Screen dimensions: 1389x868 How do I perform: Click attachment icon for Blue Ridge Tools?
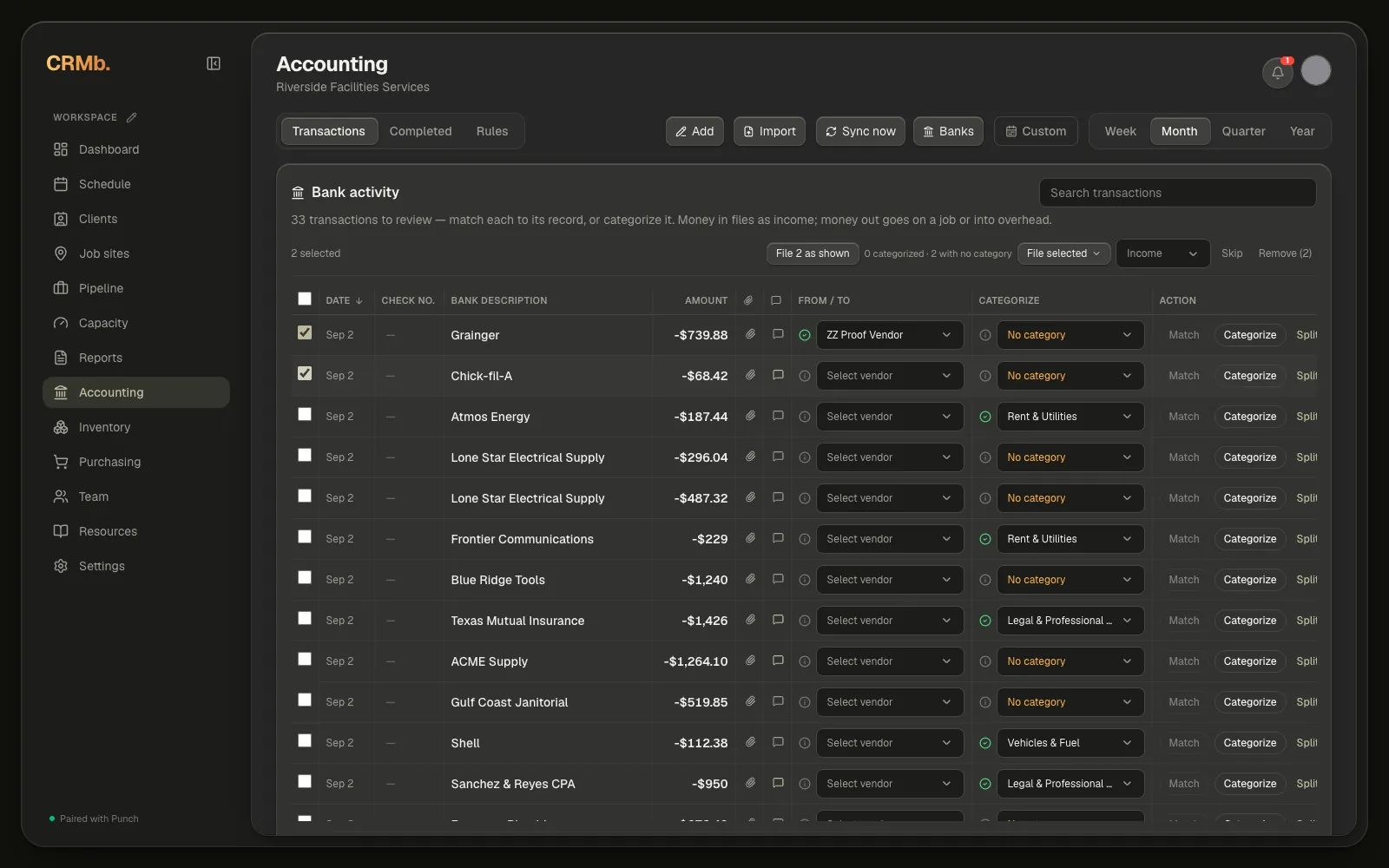pyautogui.click(x=750, y=579)
